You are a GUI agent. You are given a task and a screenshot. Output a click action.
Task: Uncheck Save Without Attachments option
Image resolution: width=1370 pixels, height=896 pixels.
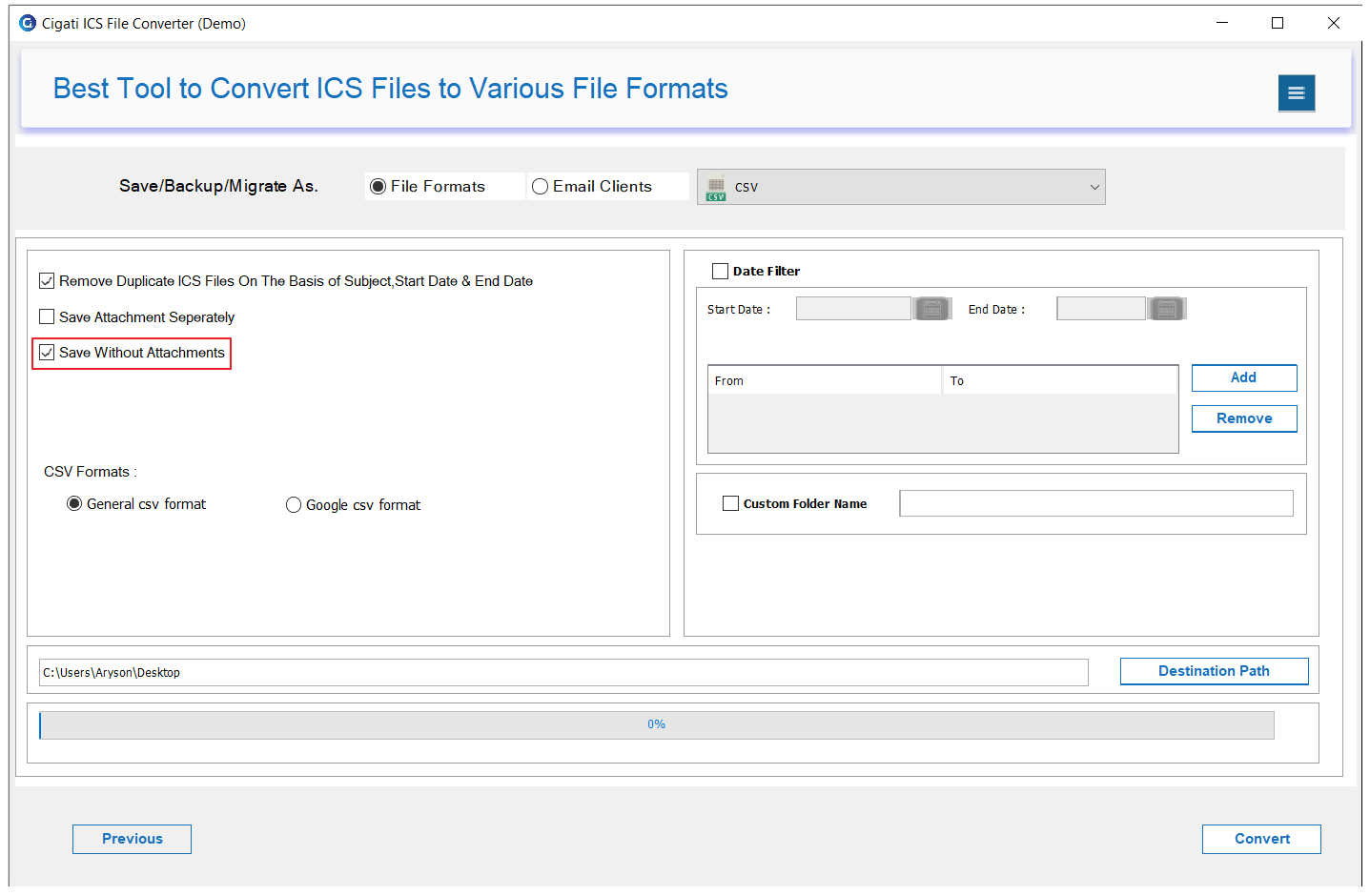47,353
